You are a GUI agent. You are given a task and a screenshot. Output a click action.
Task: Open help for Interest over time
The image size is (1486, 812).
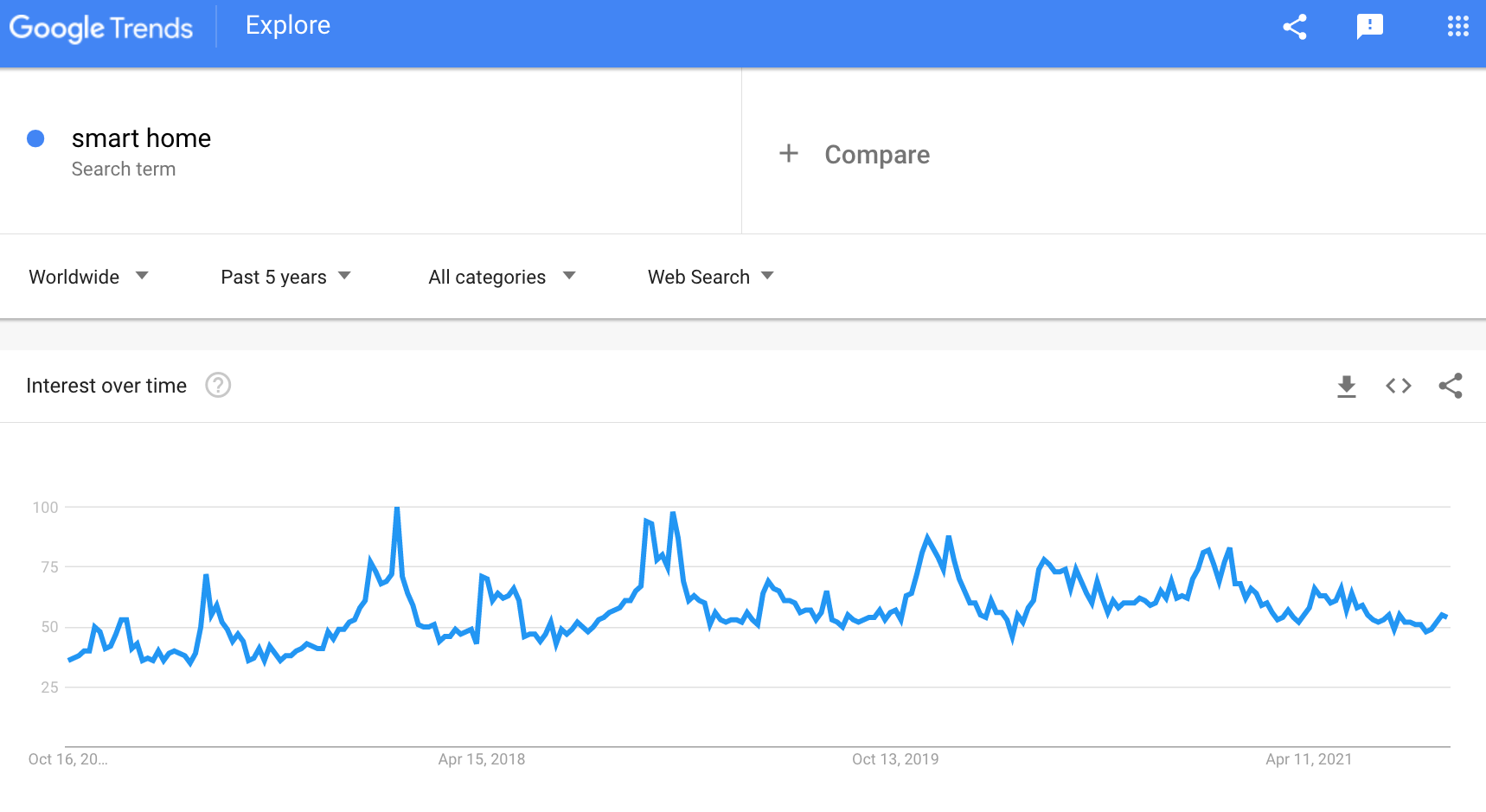click(218, 386)
